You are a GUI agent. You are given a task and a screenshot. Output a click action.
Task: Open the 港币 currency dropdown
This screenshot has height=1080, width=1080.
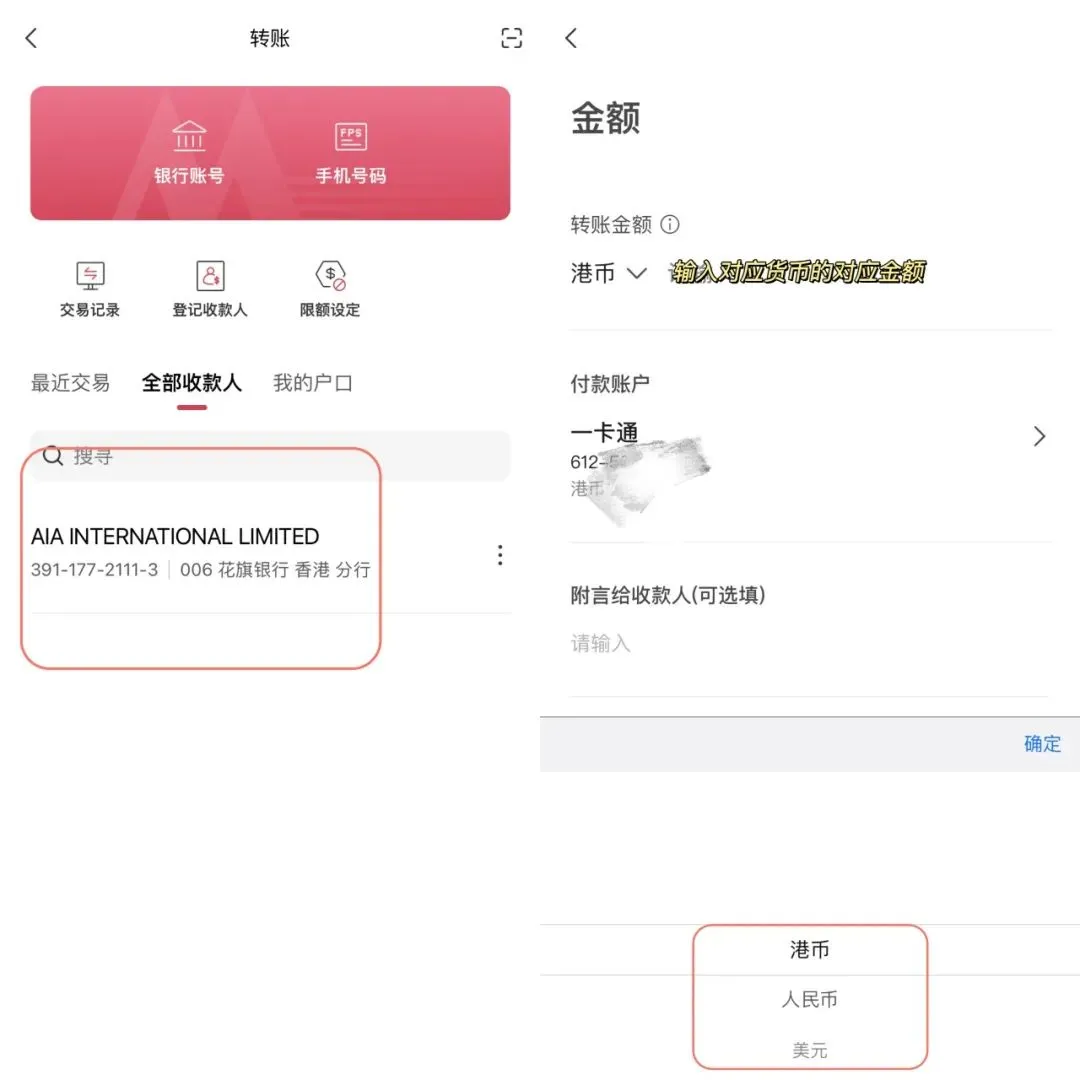(609, 273)
